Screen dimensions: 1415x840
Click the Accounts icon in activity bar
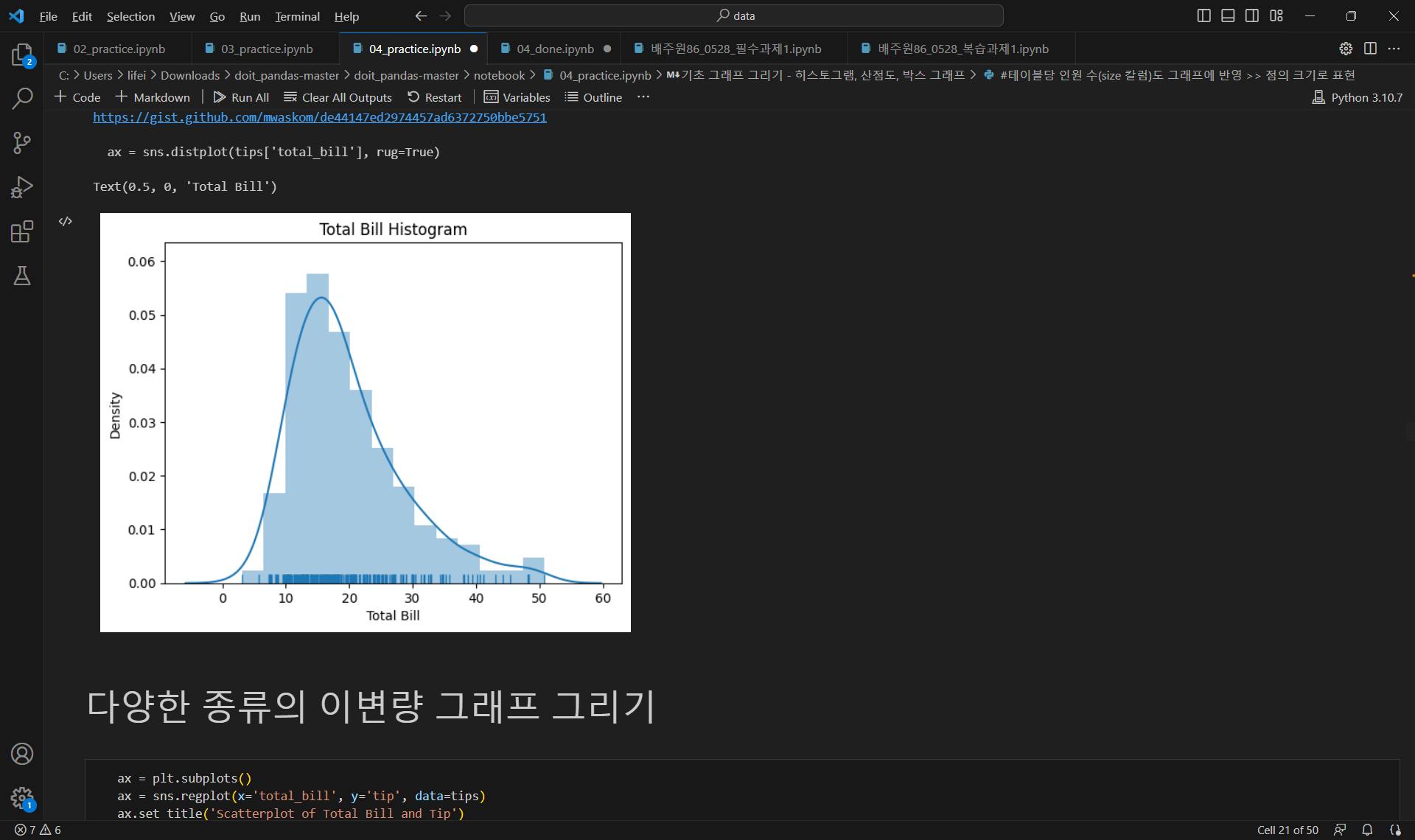(22, 754)
